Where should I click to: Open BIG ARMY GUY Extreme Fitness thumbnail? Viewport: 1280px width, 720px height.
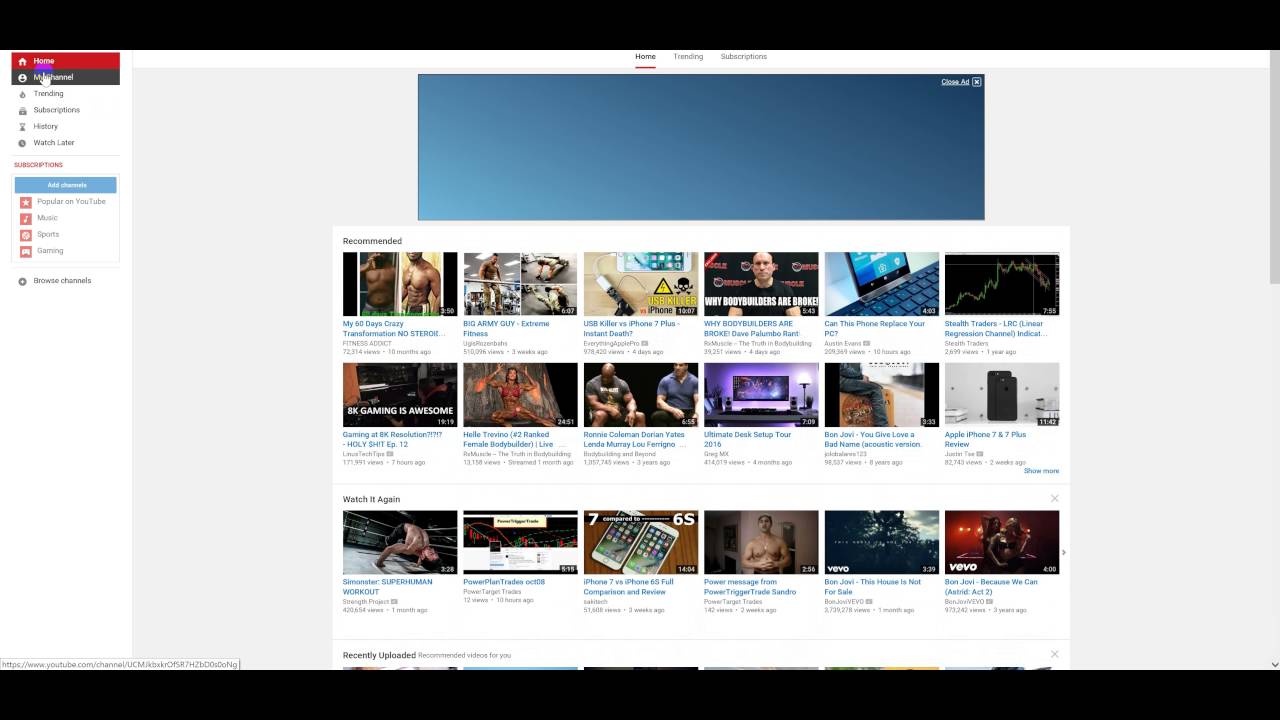point(520,284)
